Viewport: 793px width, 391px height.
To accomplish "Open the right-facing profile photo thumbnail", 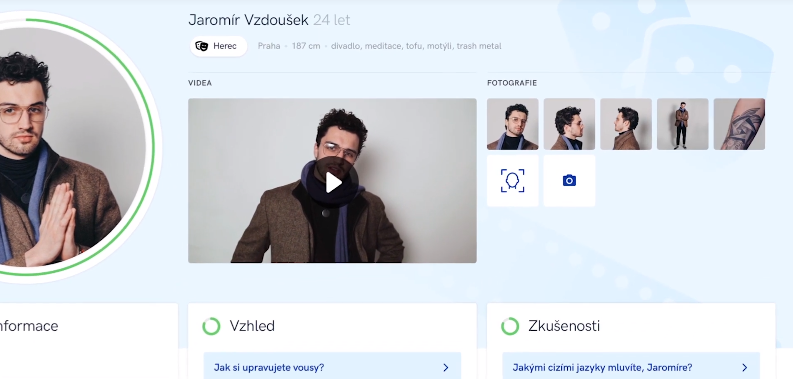I will point(569,124).
